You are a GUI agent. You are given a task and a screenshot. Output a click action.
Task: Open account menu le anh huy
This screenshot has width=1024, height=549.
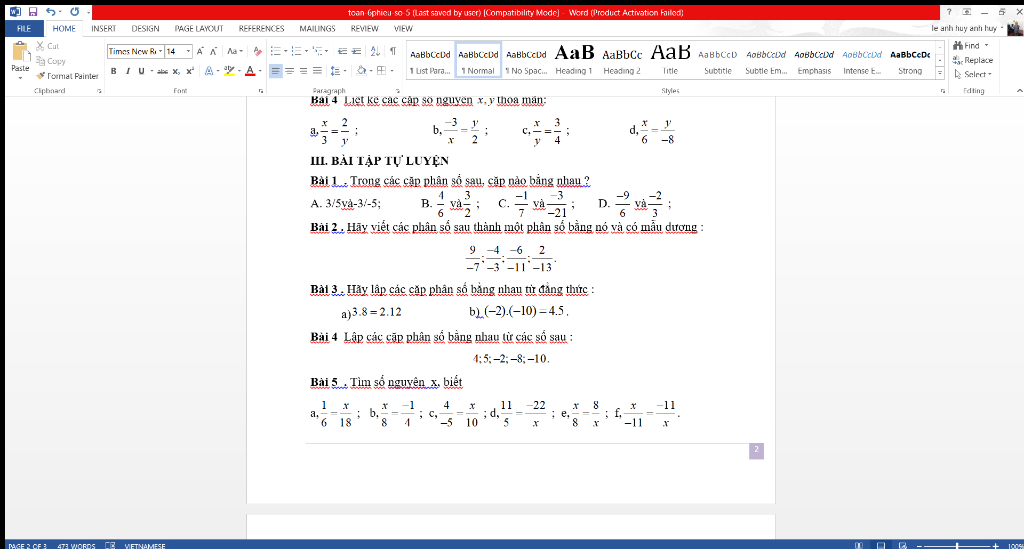pos(968,28)
